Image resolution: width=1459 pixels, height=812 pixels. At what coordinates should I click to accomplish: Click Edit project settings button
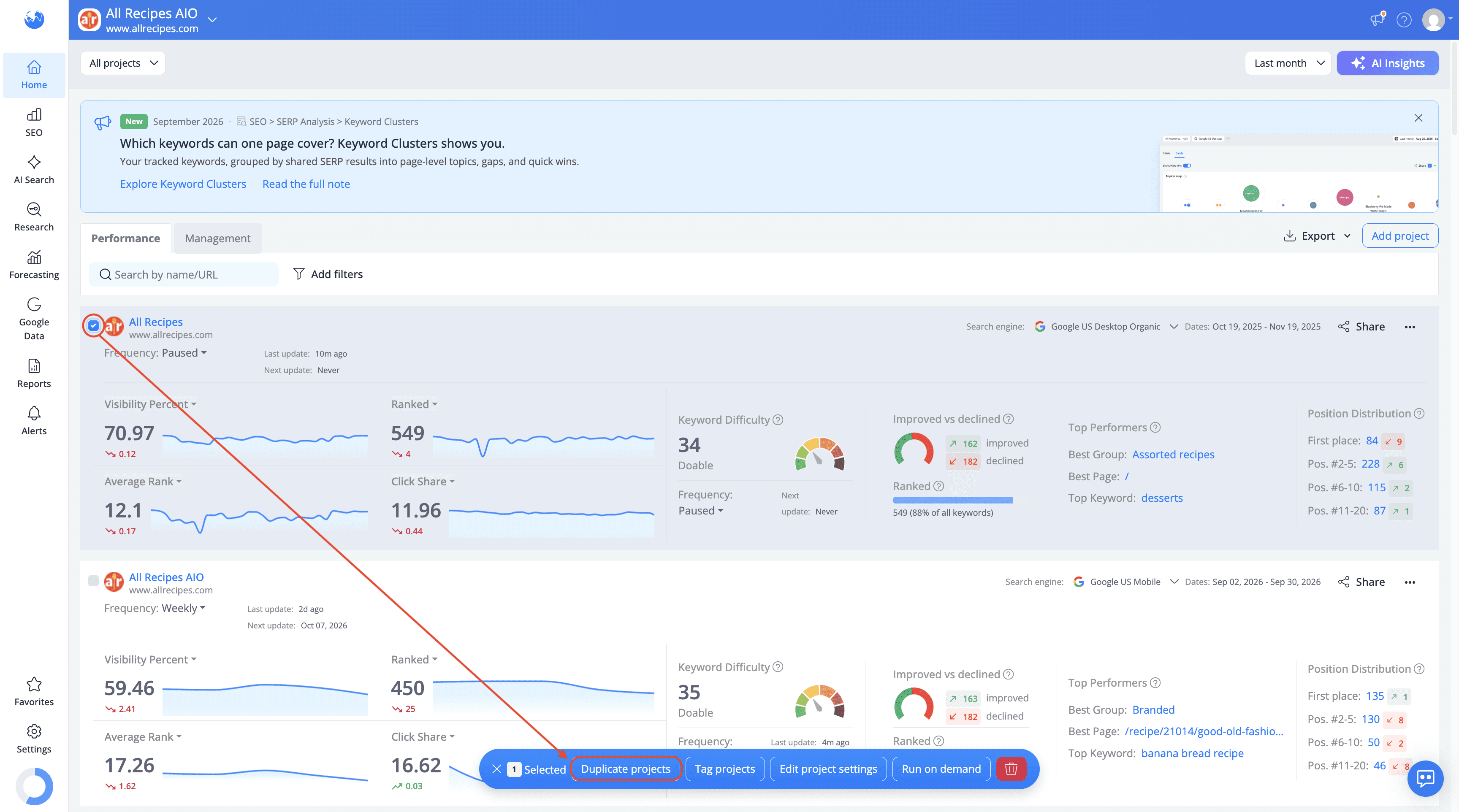(828, 769)
